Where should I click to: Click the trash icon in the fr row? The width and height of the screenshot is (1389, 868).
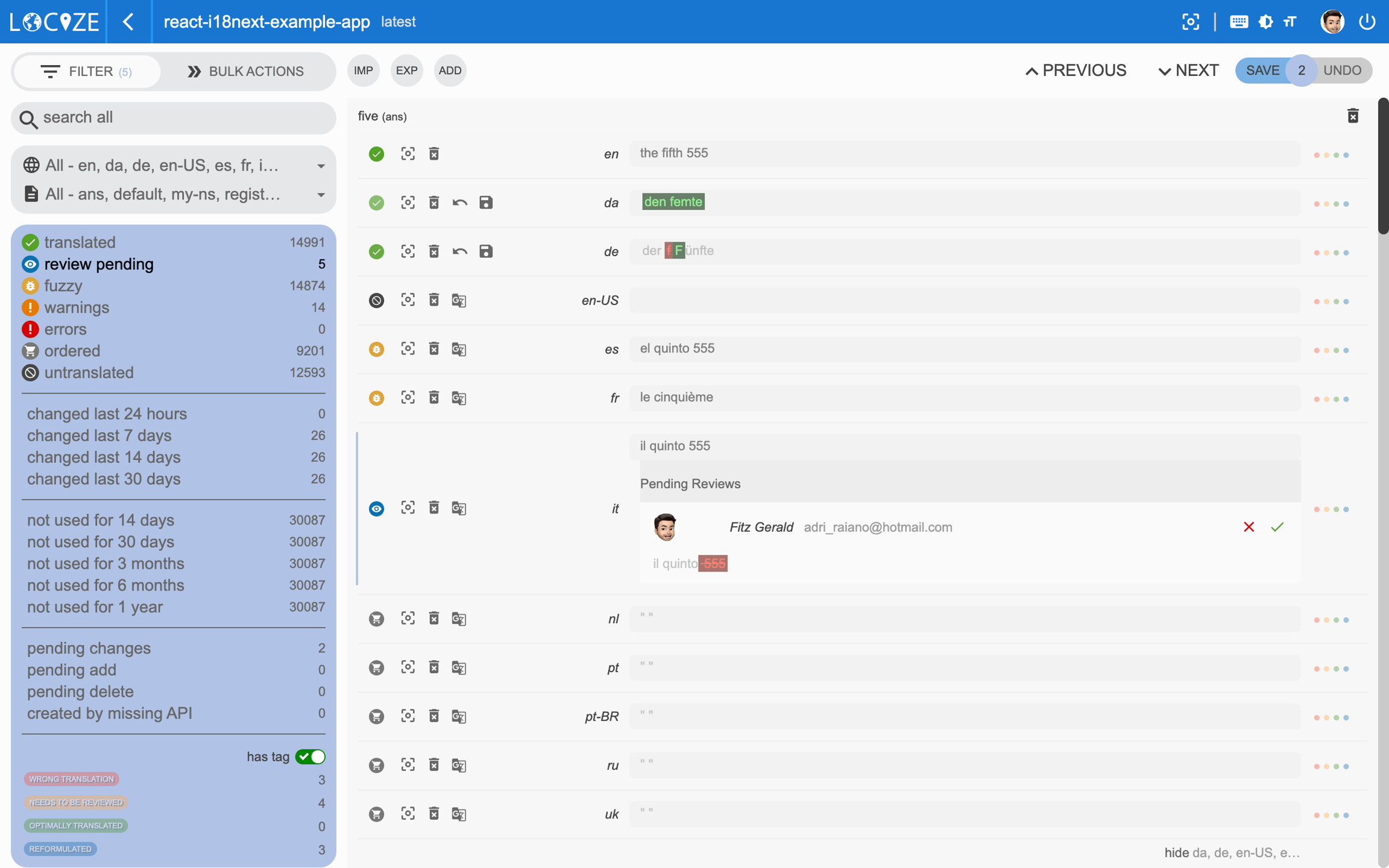coord(434,398)
